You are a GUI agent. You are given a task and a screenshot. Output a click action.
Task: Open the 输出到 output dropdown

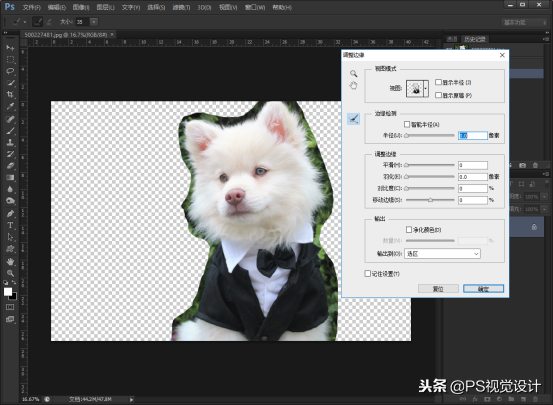pyautogui.click(x=442, y=254)
